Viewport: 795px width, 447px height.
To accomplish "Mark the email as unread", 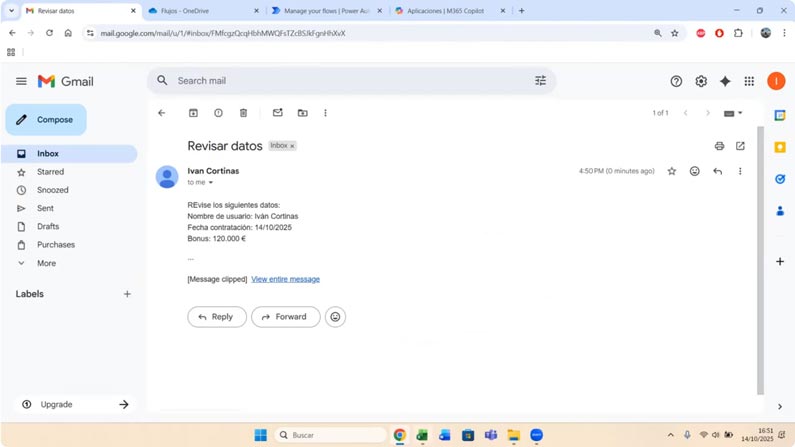I will pos(277,113).
